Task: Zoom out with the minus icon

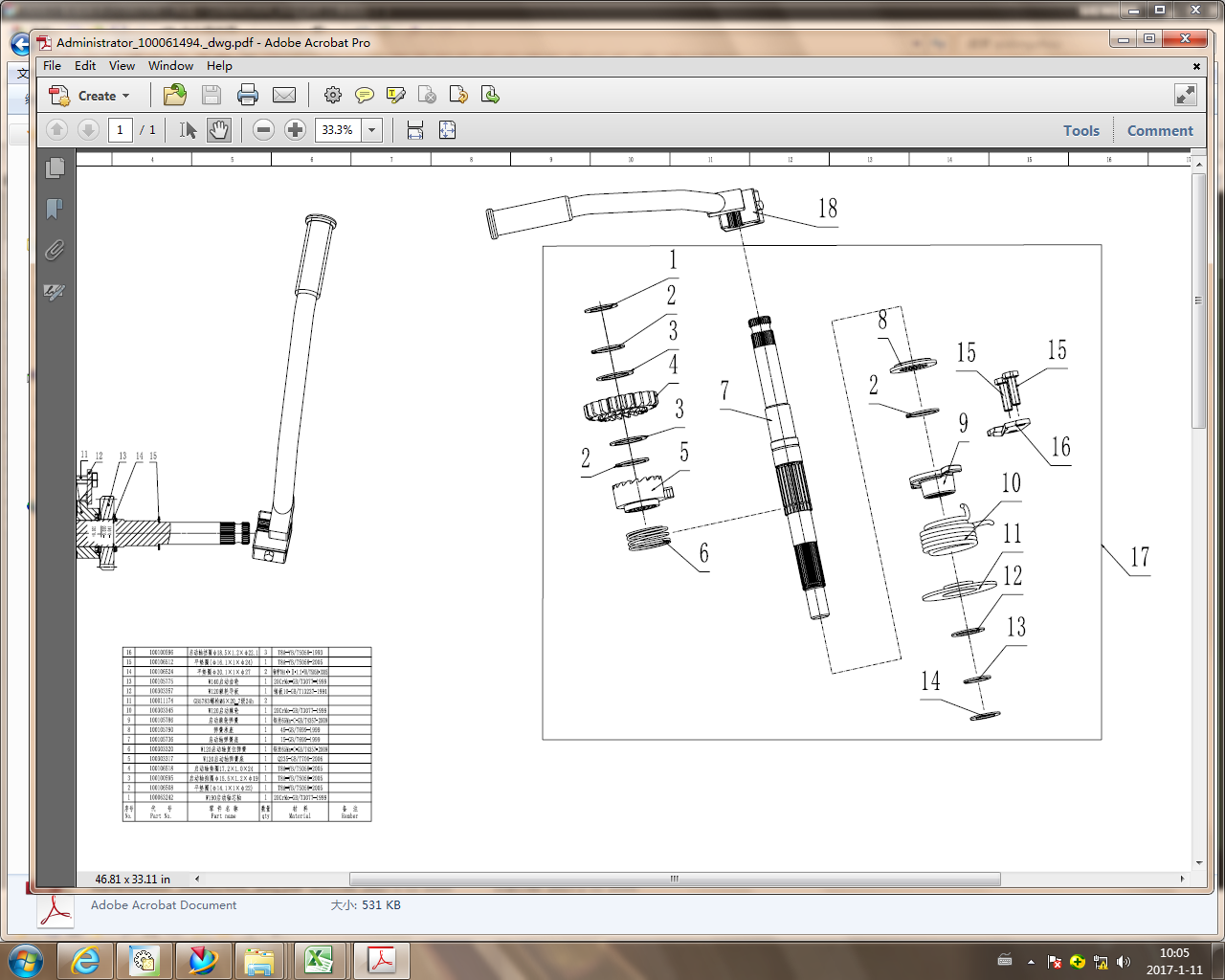Action: 263,129
